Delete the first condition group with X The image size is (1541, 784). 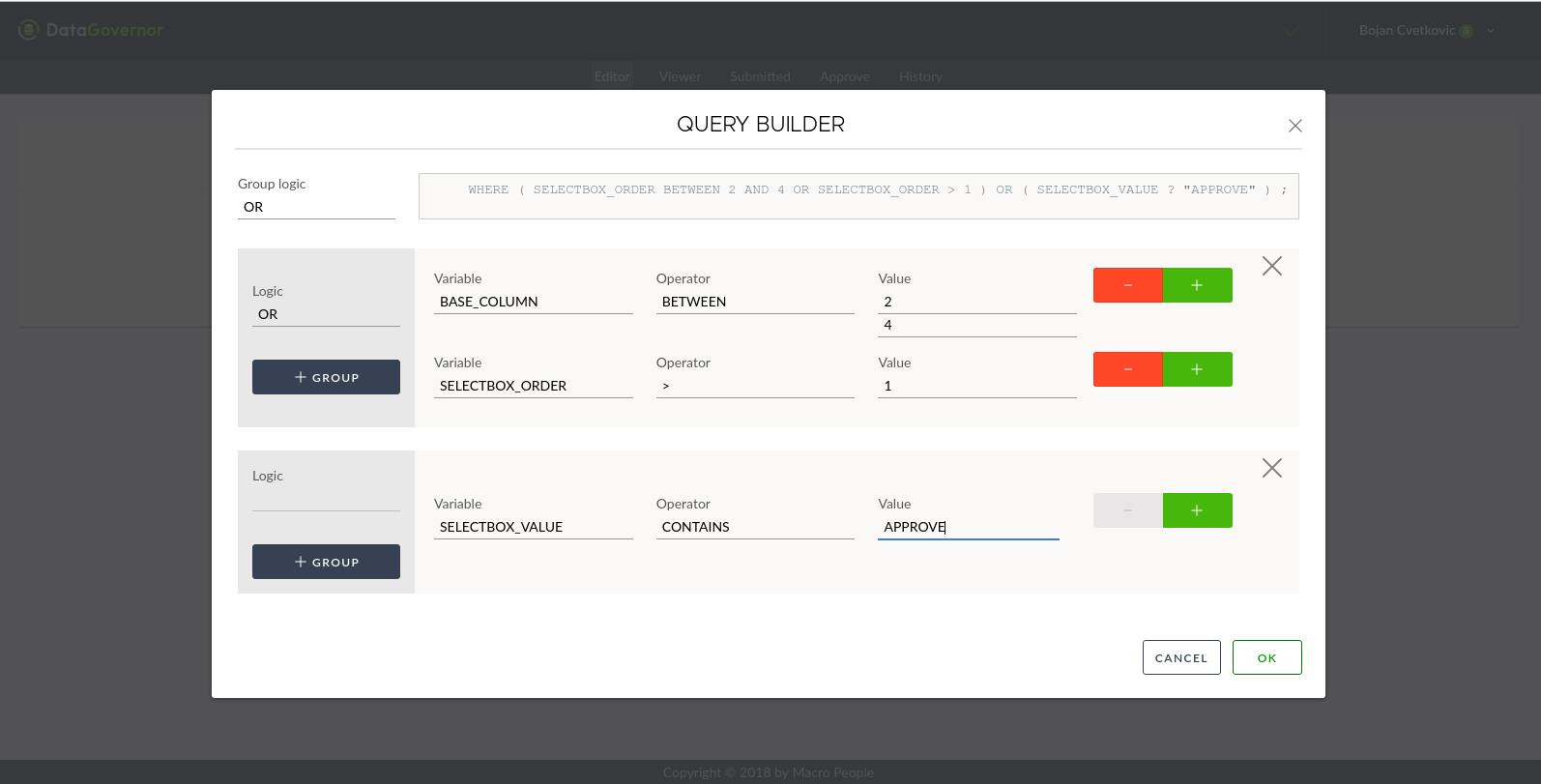click(1271, 266)
